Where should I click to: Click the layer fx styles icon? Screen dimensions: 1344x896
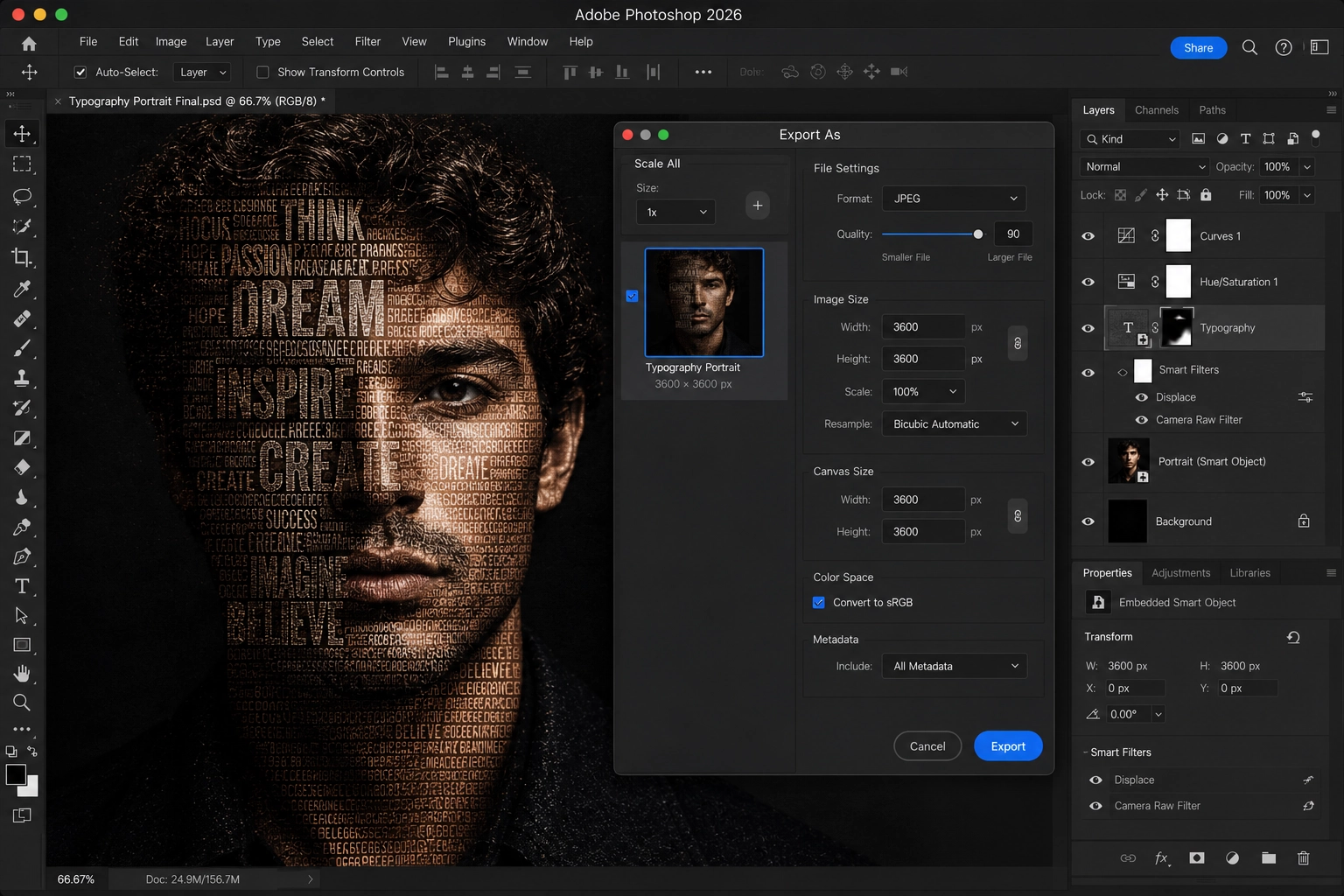[x=1162, y=858]
